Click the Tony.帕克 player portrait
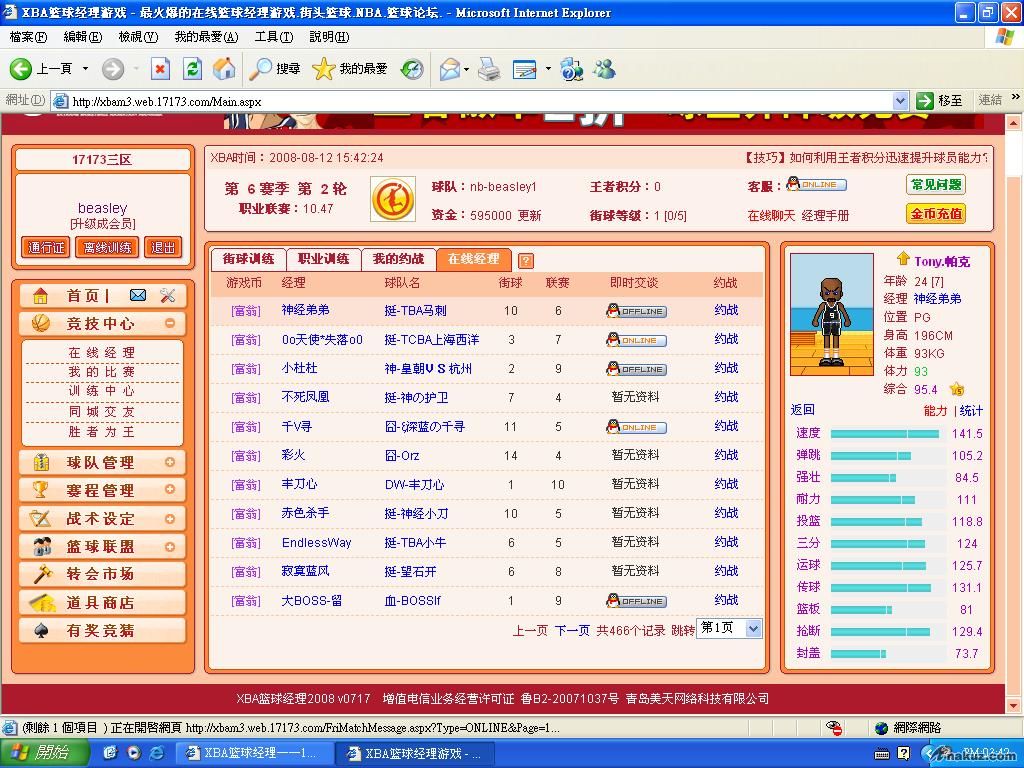 [831, 315]
